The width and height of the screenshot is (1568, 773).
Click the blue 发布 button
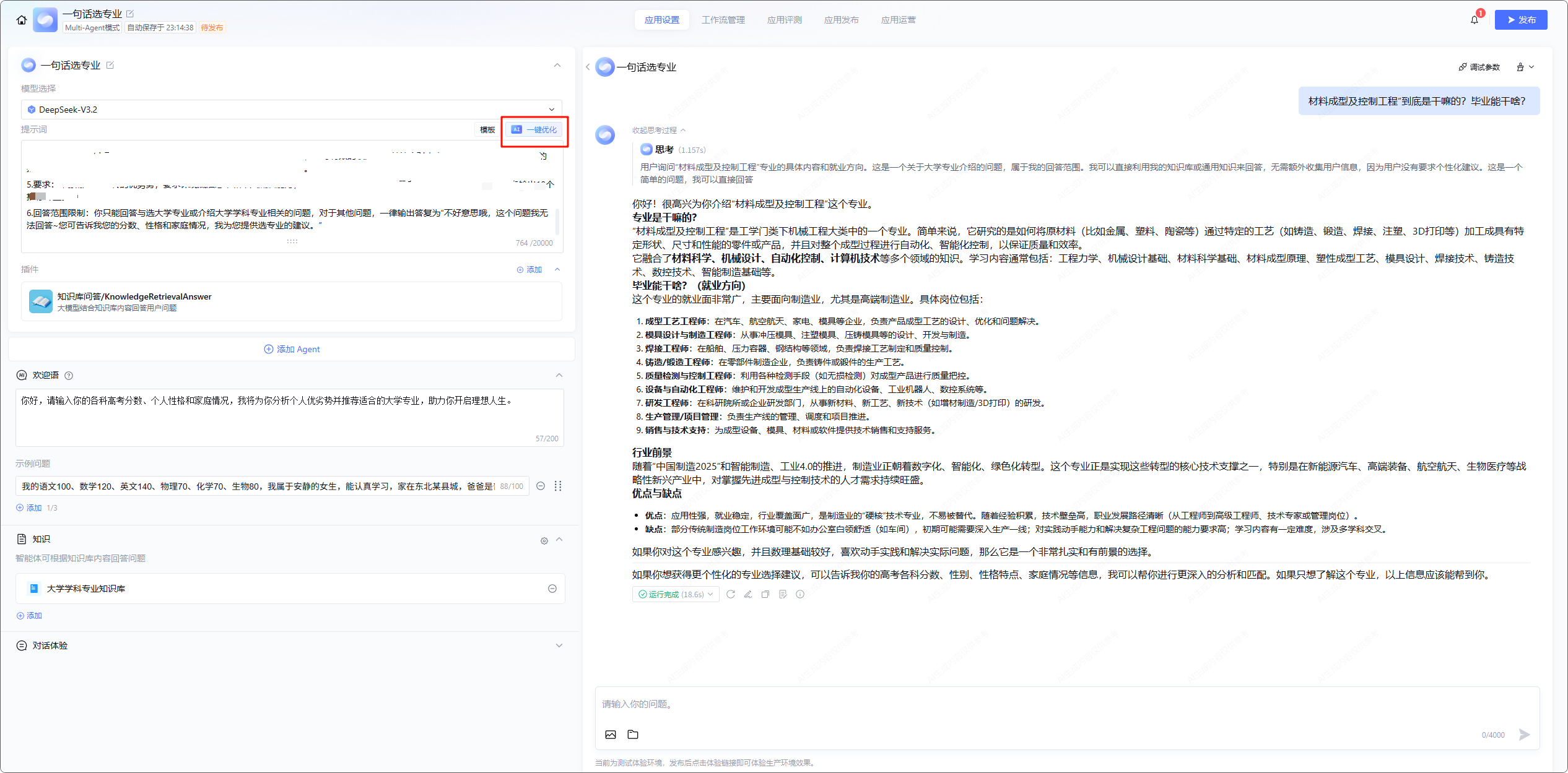coord(1520,20)
